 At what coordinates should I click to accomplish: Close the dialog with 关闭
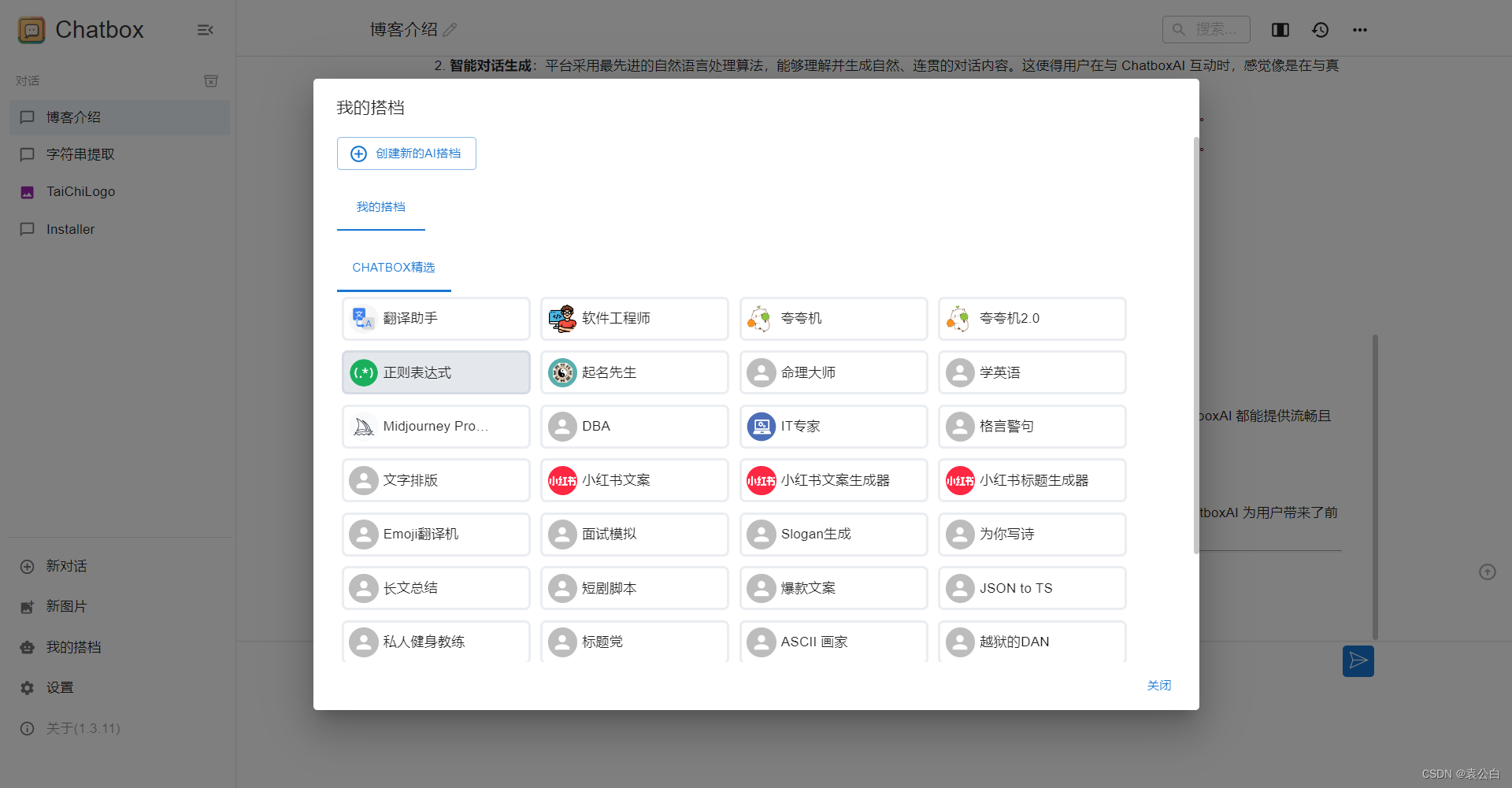(1159, 686)
